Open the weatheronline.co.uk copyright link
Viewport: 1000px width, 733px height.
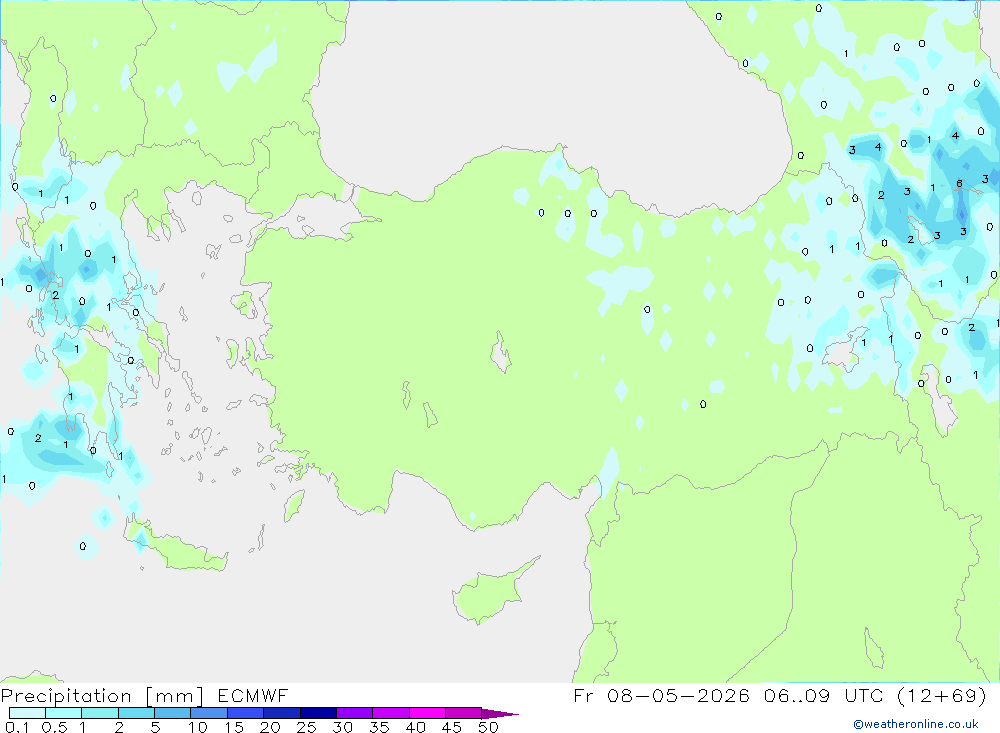click(916, 724)
